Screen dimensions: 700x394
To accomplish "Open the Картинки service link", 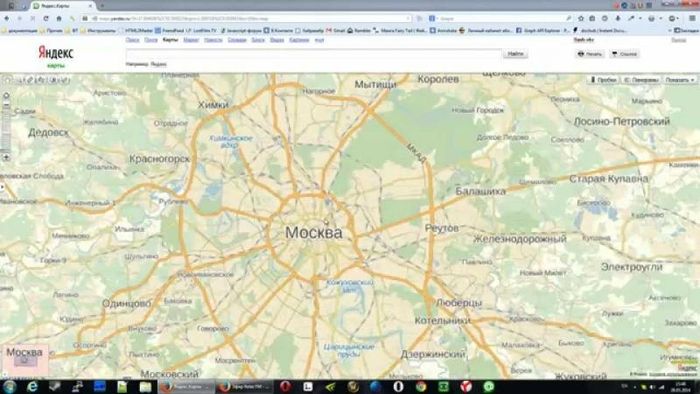I will pos(299,40).
